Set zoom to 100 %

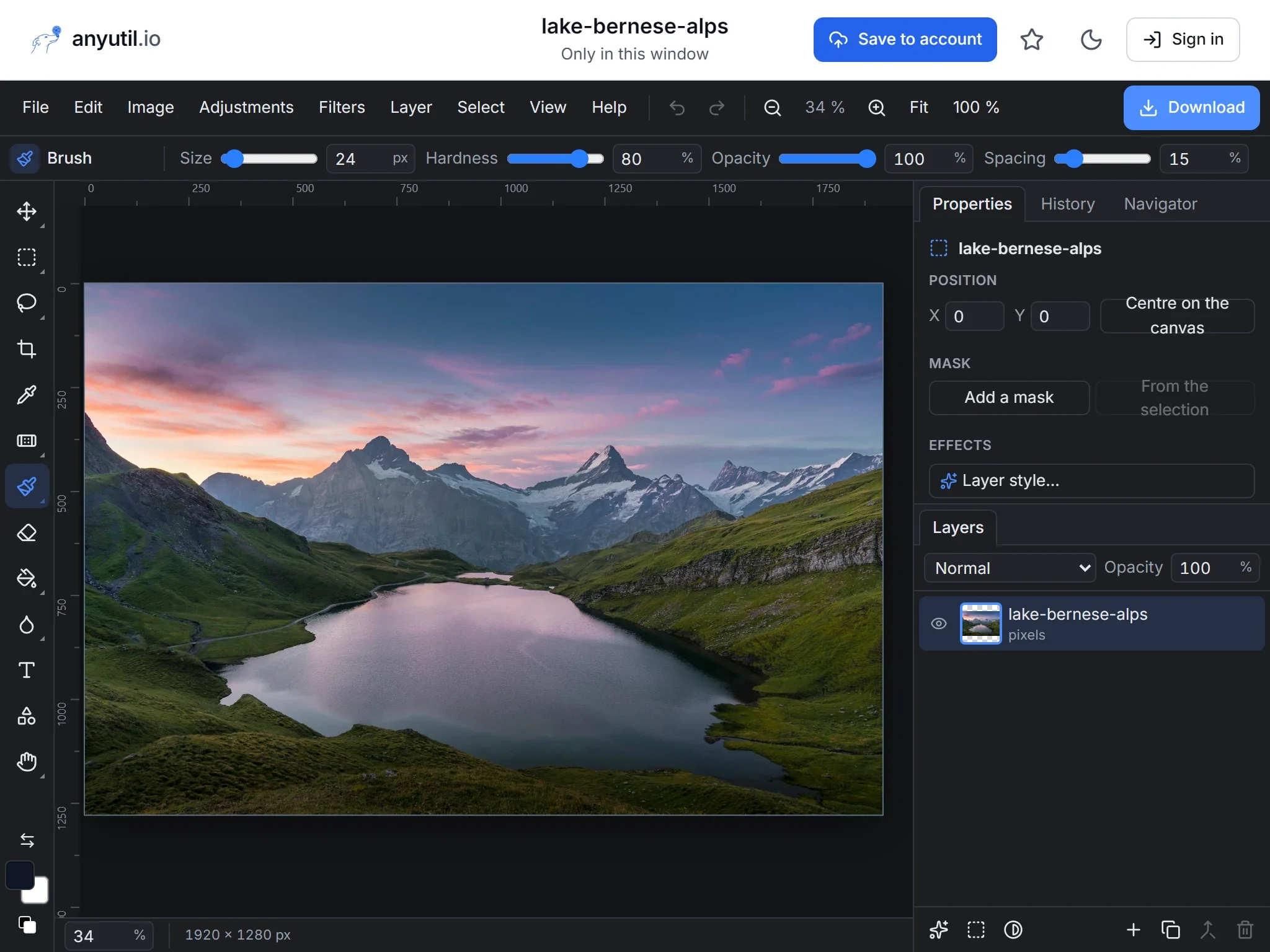[975, 108]
